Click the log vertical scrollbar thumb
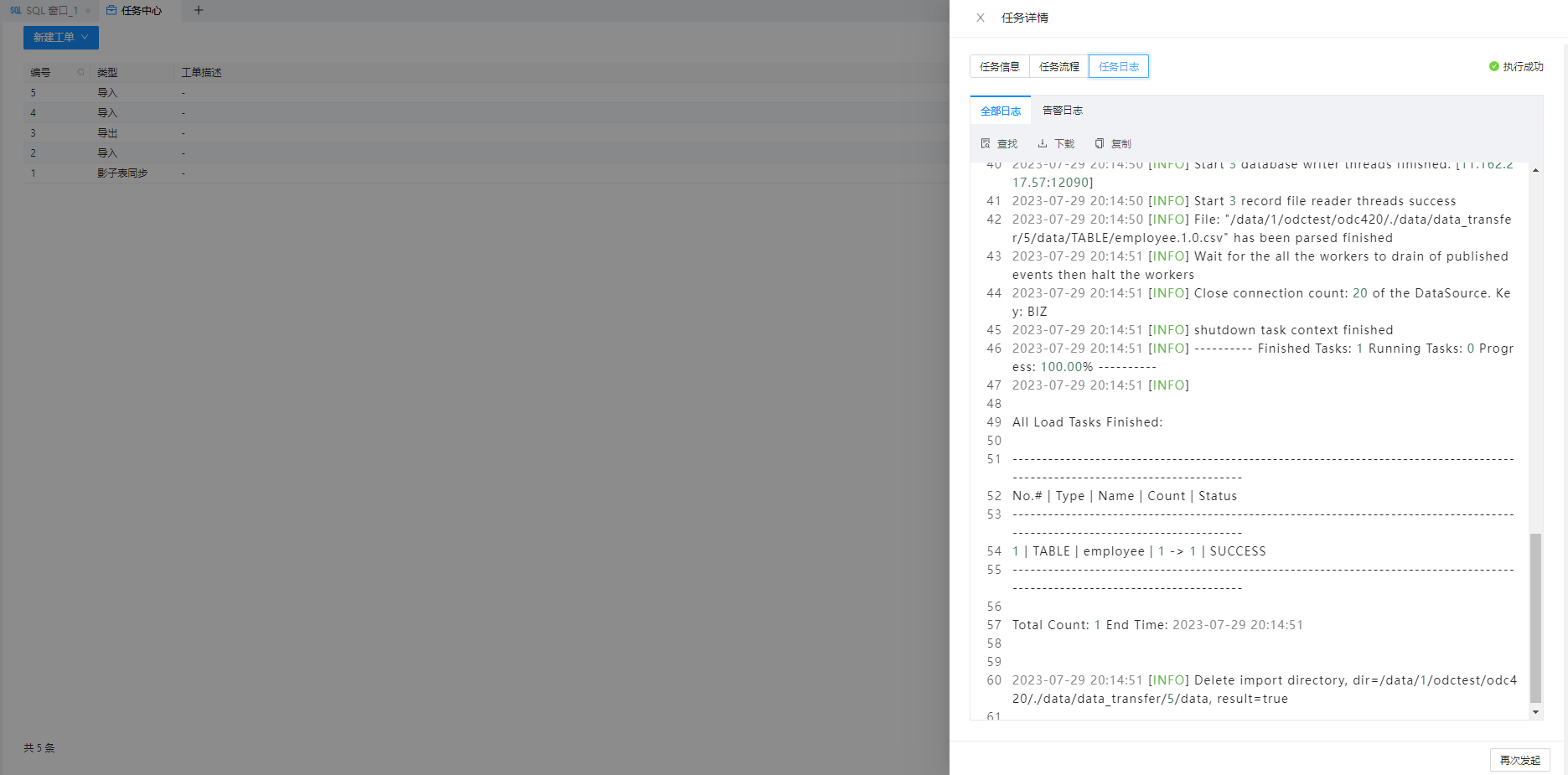Viewport: 1568px width, 775px height. 1535,617
